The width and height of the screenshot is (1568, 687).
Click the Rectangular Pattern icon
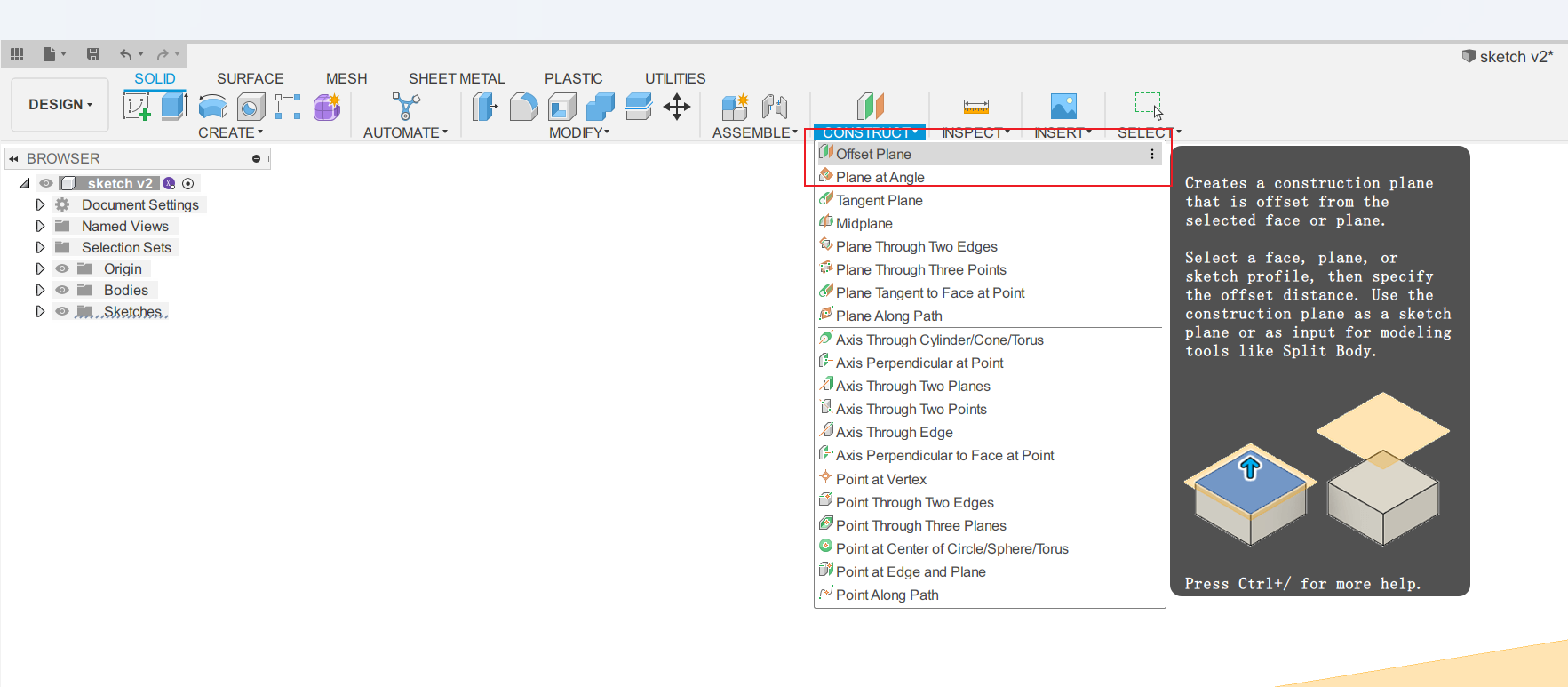pos(288,107)
